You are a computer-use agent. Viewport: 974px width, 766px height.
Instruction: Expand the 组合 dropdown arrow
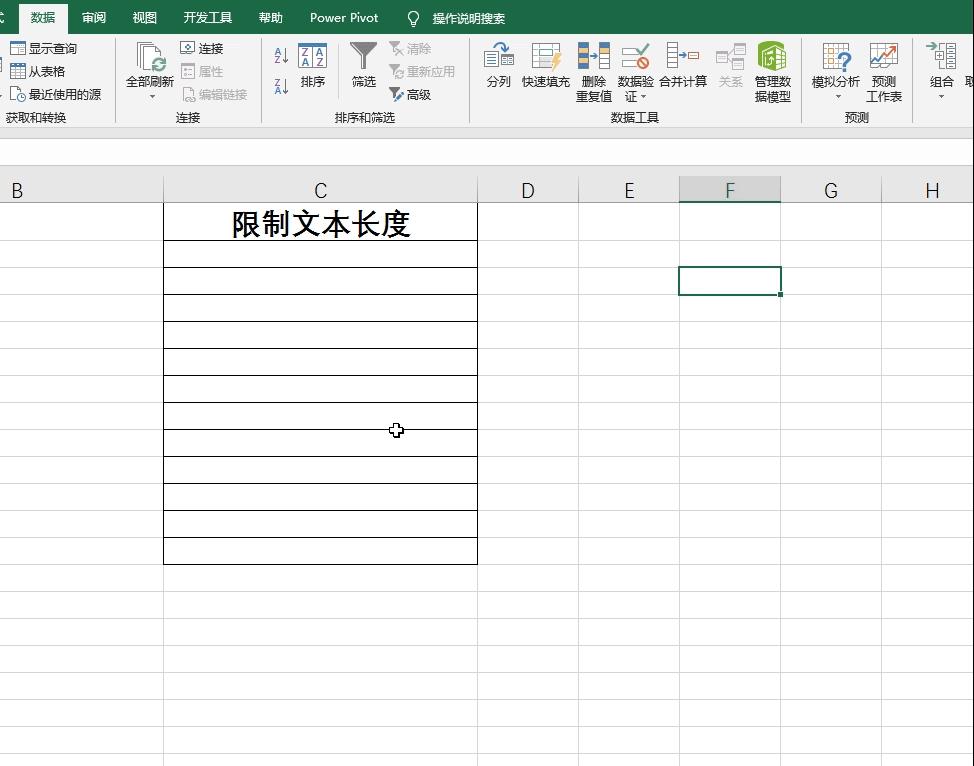point(941,96)
